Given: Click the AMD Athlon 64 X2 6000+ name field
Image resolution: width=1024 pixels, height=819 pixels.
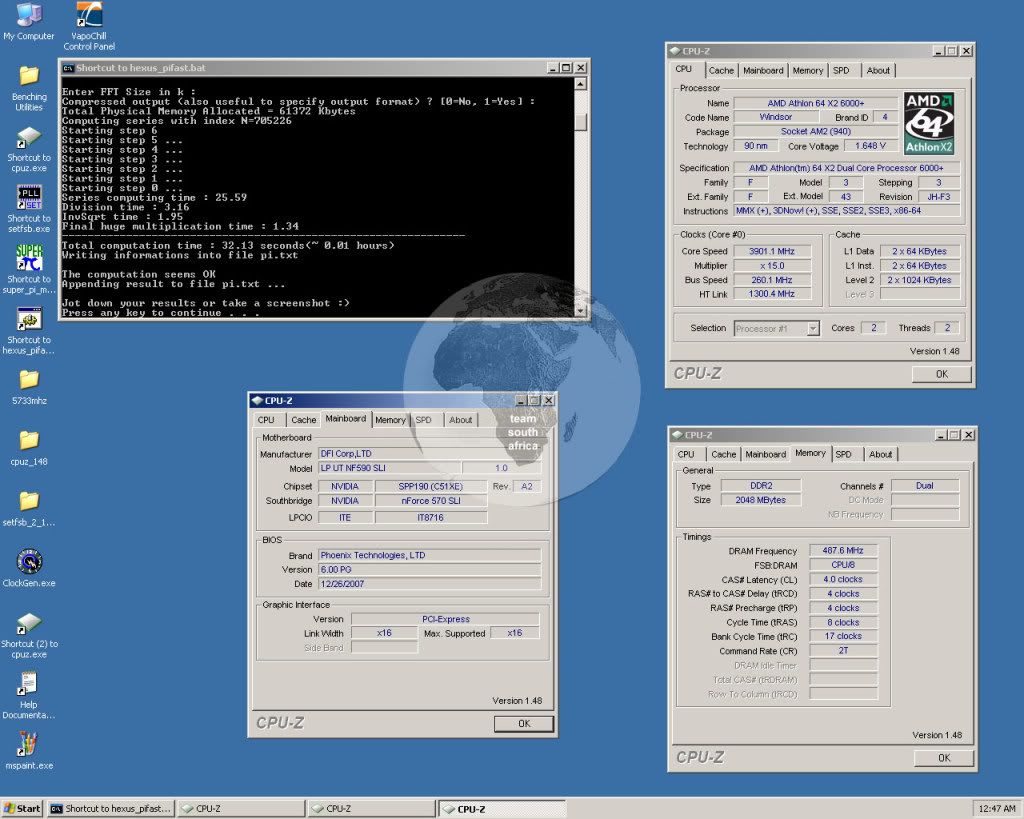Looking at the screenshot, I should (816, 103).
